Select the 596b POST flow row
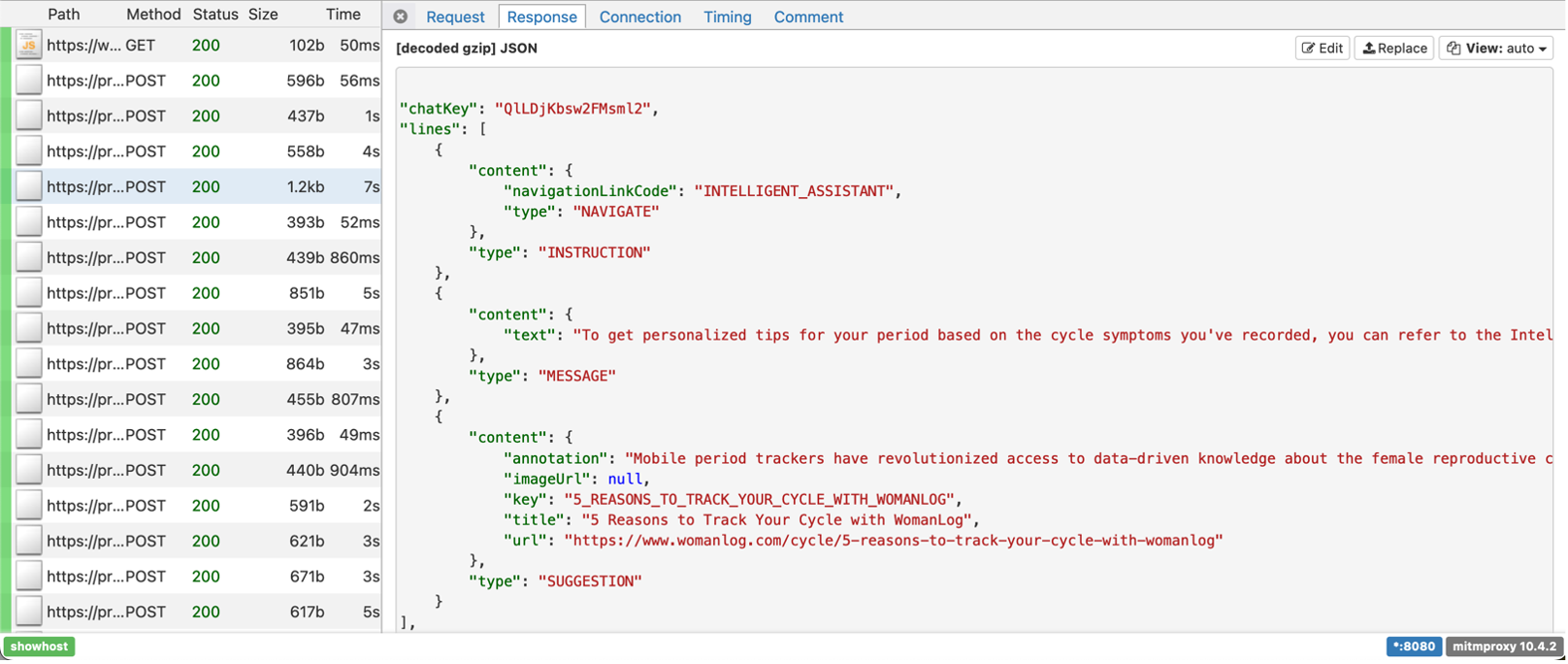The image size is (1568, 664). [x=194, y=81]
